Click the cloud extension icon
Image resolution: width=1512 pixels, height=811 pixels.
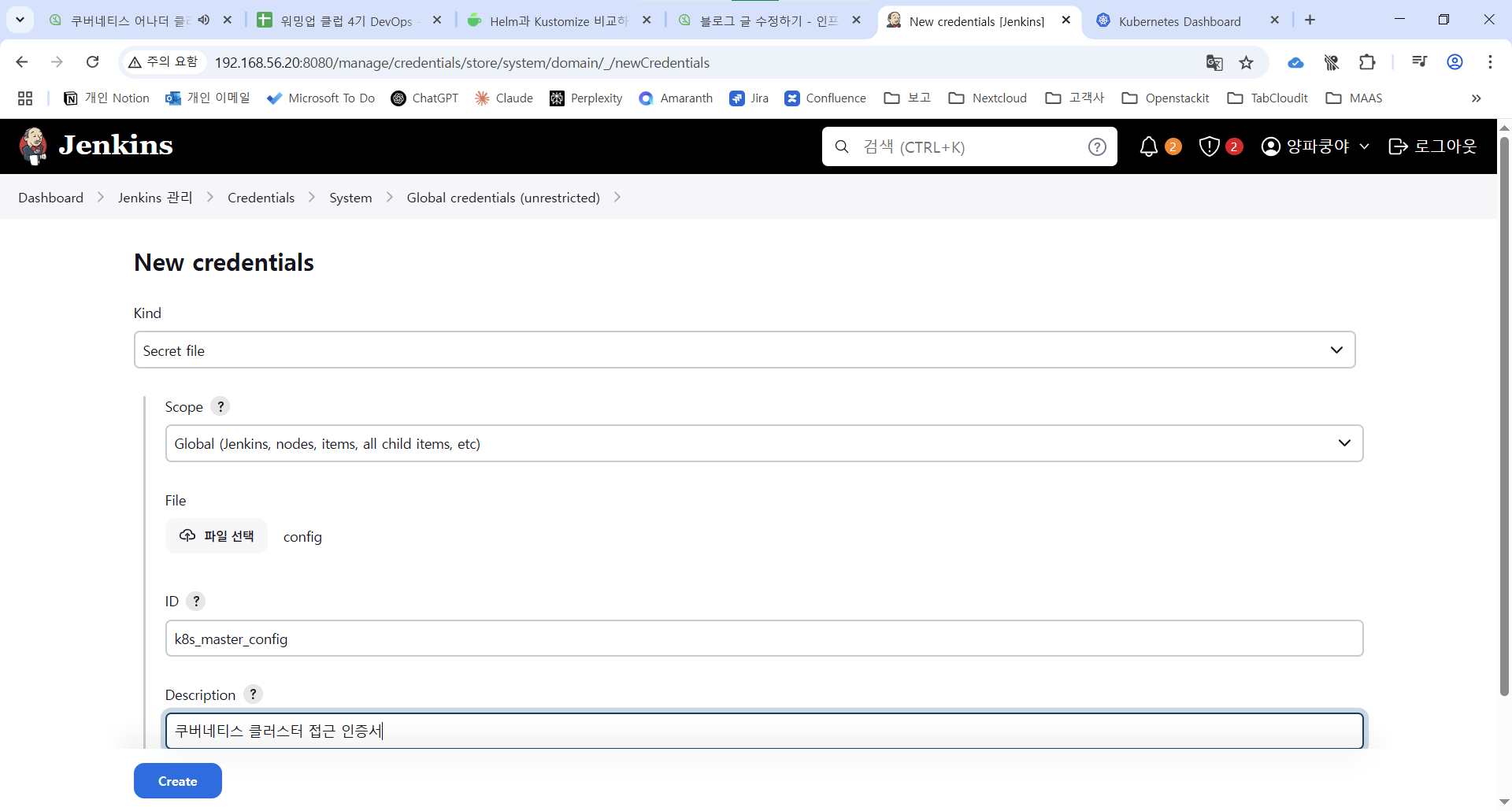(1295, 62)
